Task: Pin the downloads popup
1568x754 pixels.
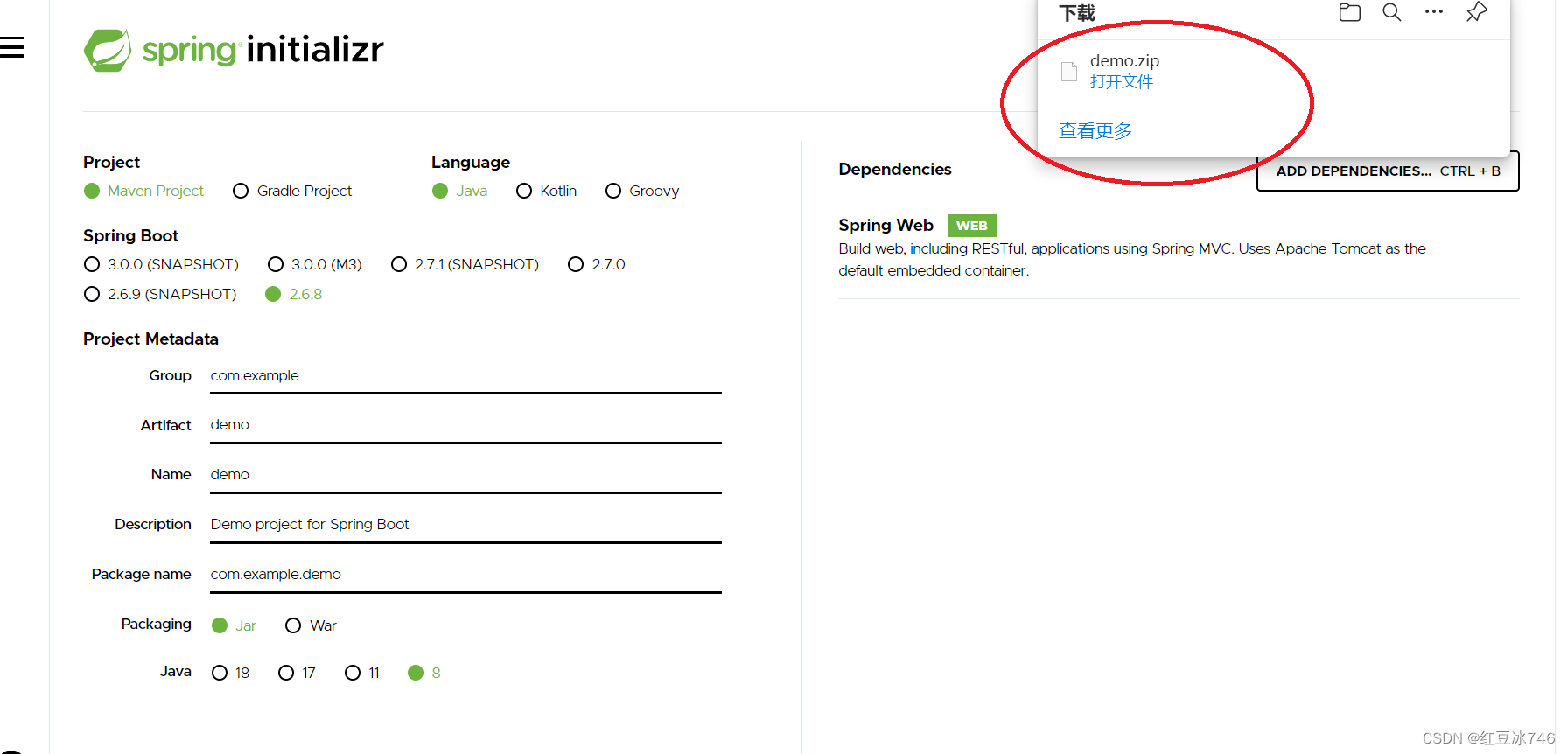Action: [1476, 12]
